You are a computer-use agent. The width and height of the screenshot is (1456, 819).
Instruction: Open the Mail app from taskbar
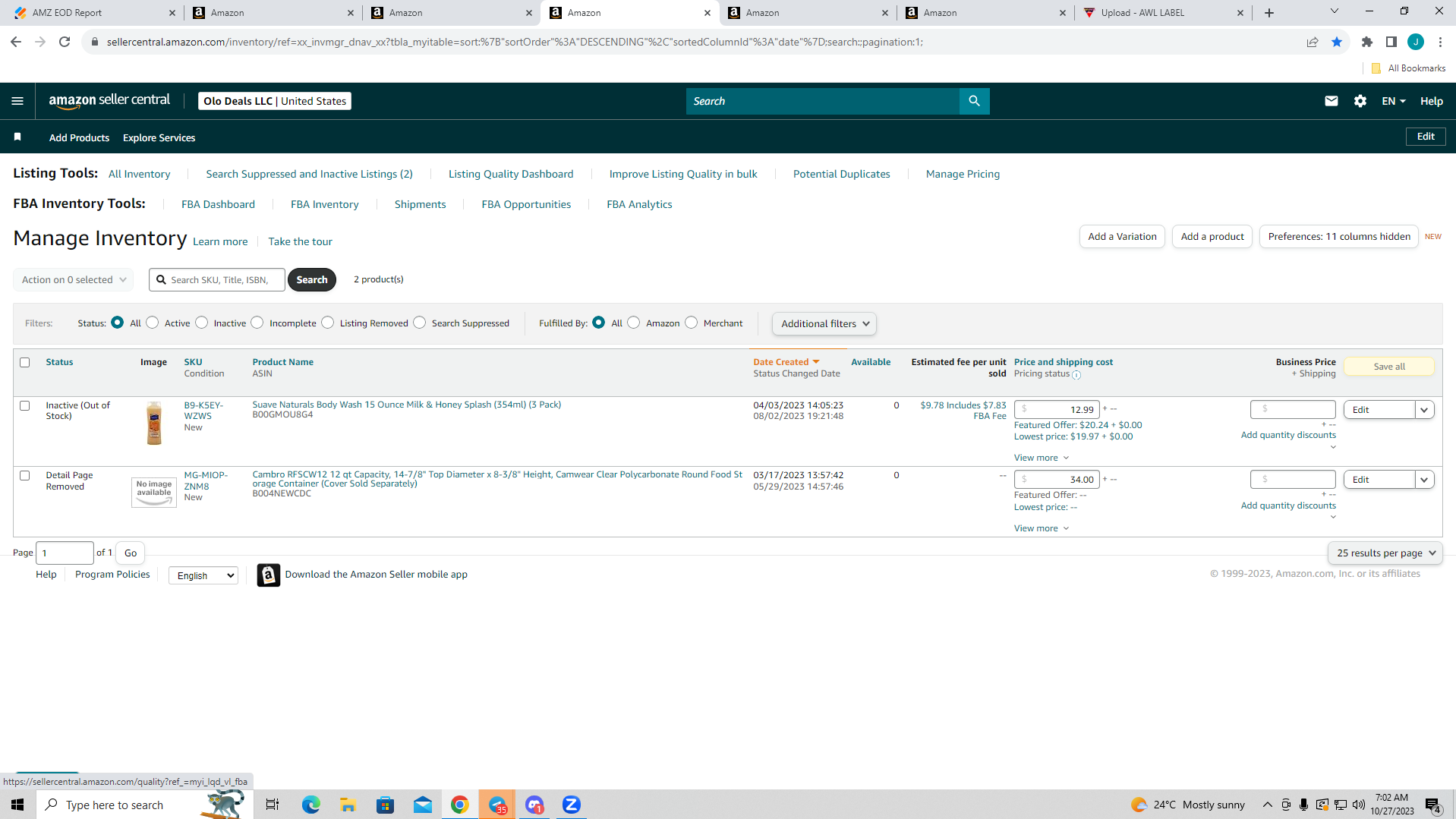point(423,805)
